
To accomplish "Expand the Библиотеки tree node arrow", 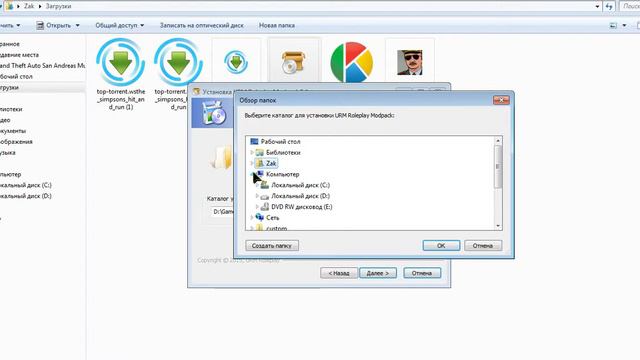I will 252,153.
